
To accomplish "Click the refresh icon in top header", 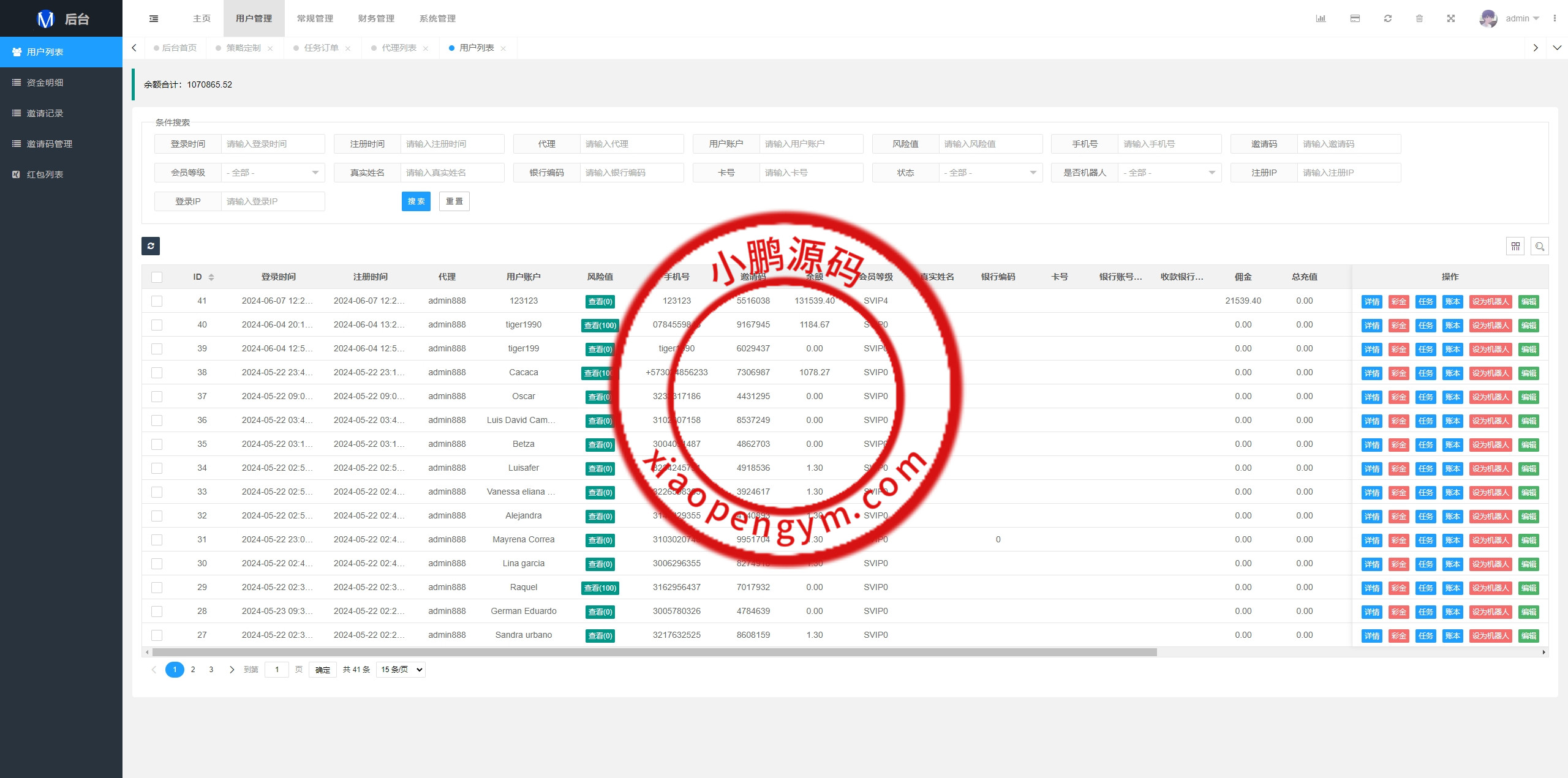I will click(1388, 18).
